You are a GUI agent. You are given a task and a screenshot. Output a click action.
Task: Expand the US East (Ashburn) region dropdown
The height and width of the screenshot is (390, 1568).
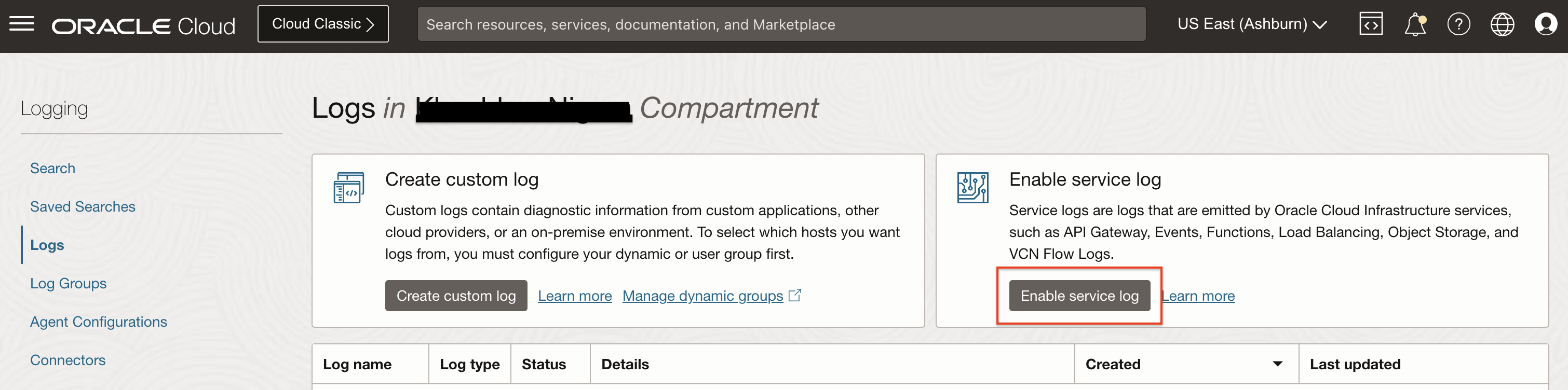1252,24
